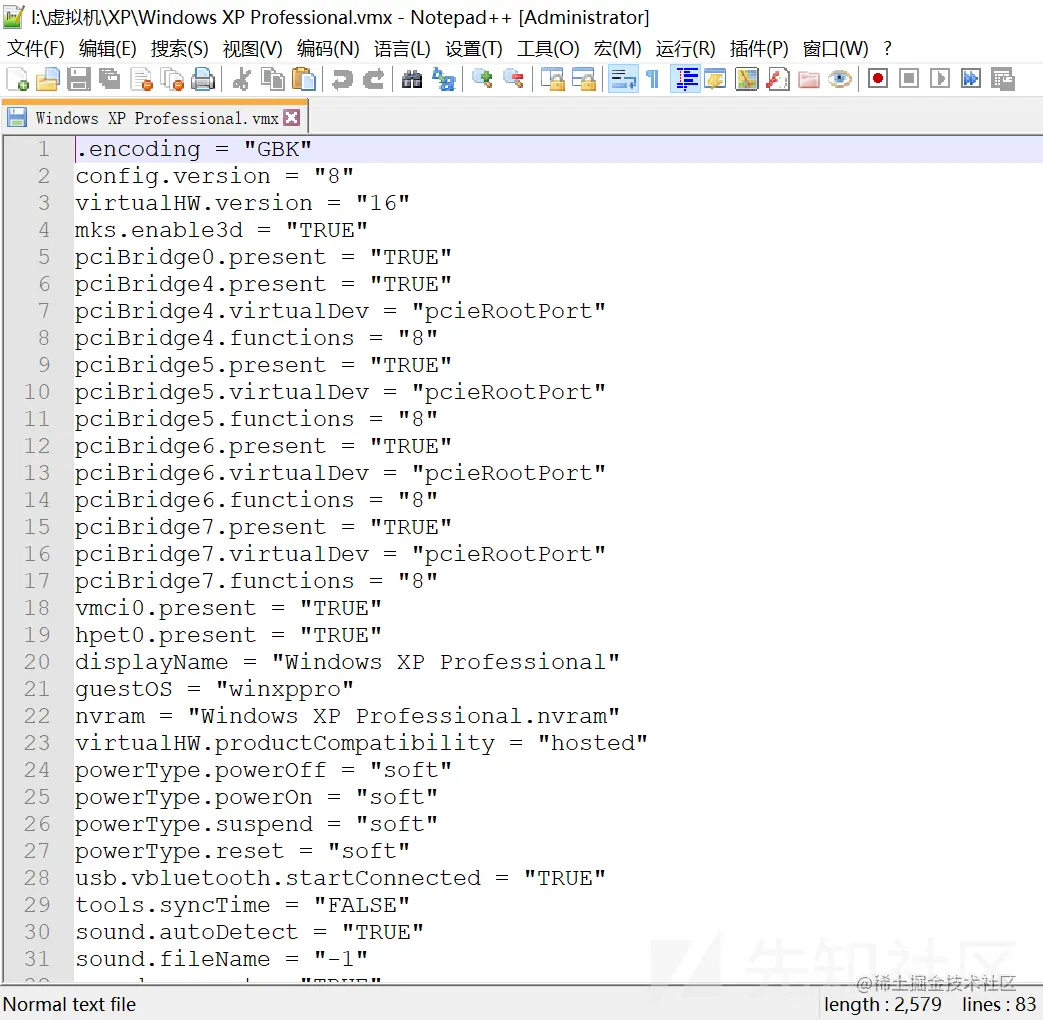This screenshot has width=1043, height=1020.
Task: Zoom out with the magnifier minus icon
Action: (514, 79)
